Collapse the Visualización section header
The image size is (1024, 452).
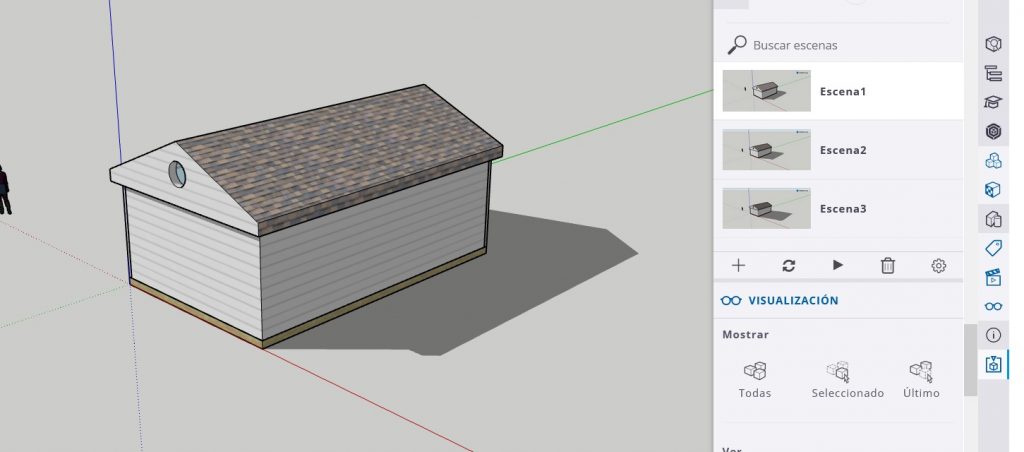coord(793,300)
